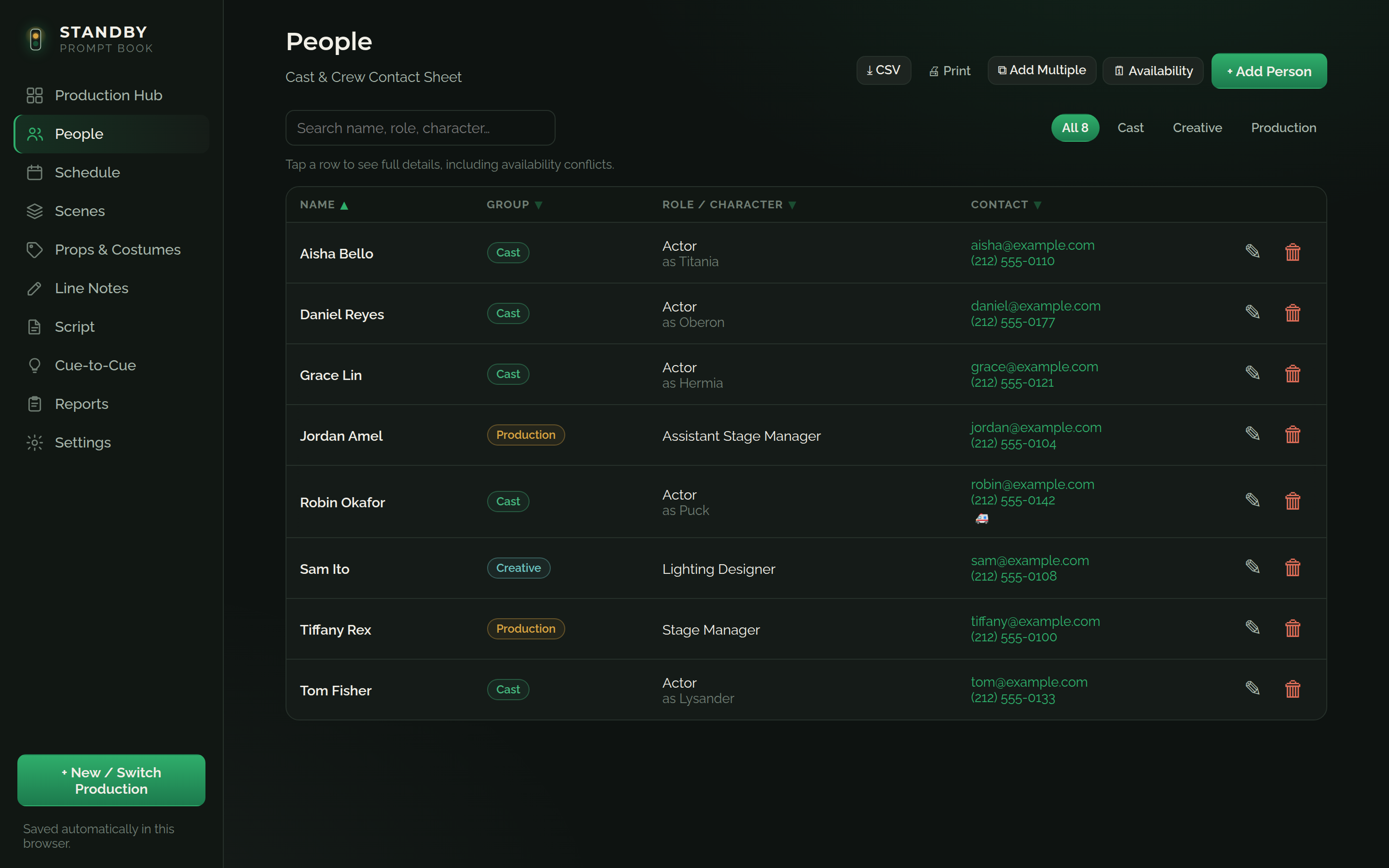This screenshot has width=1389, height=868.
Task: Click the Add Multiple button
Action: tap(1042, 70)
